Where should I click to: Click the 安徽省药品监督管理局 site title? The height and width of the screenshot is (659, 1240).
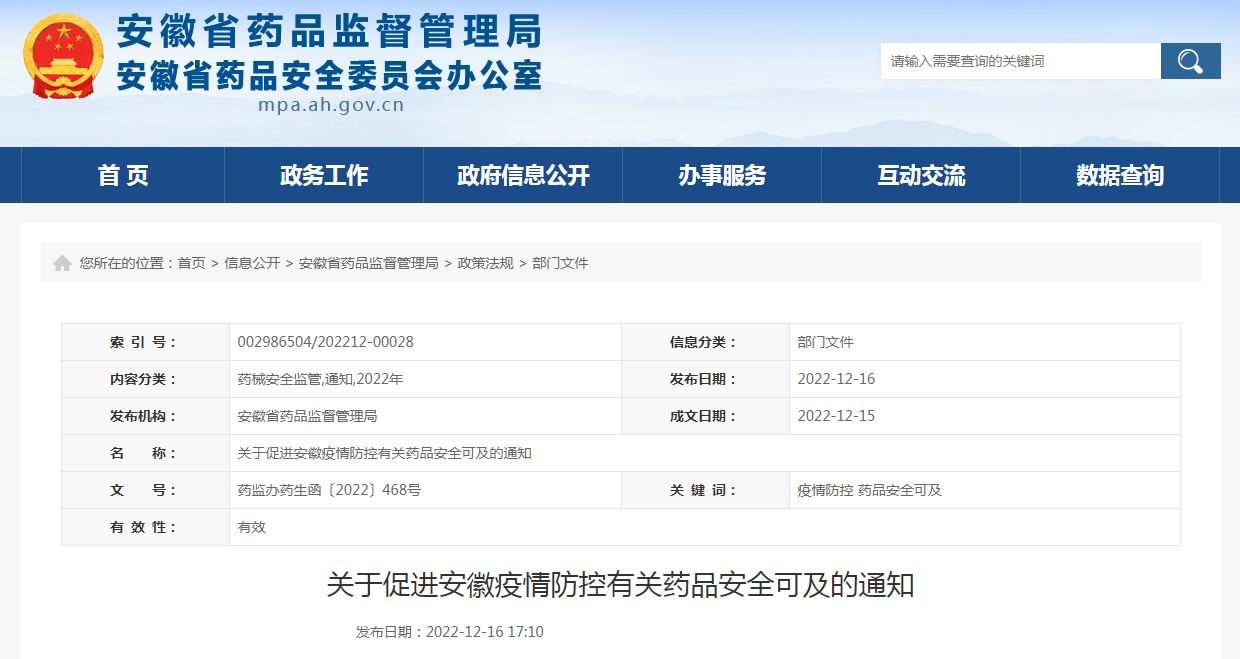click(x=329, y=32)
